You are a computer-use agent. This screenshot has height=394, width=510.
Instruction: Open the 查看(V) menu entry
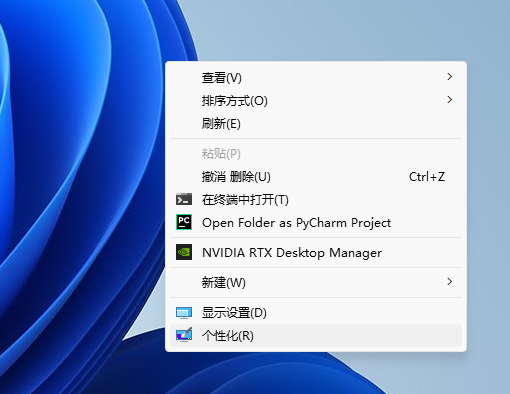tap(316, 77)
